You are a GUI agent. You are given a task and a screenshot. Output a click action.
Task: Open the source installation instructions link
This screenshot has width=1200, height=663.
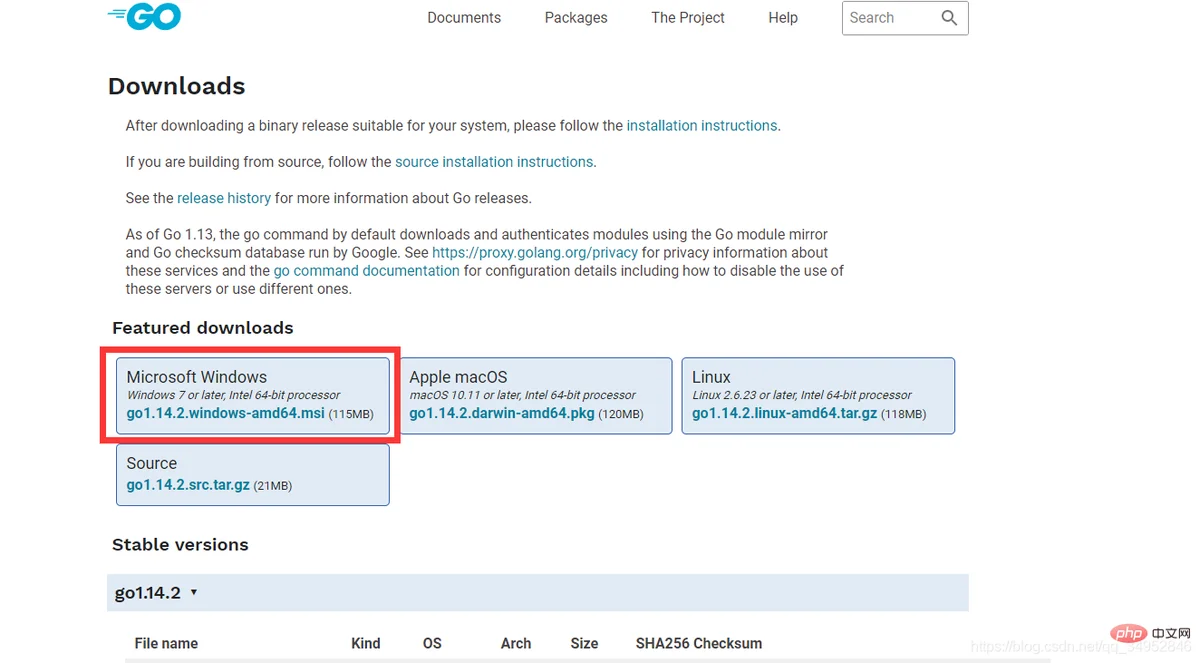pos(494,162)
